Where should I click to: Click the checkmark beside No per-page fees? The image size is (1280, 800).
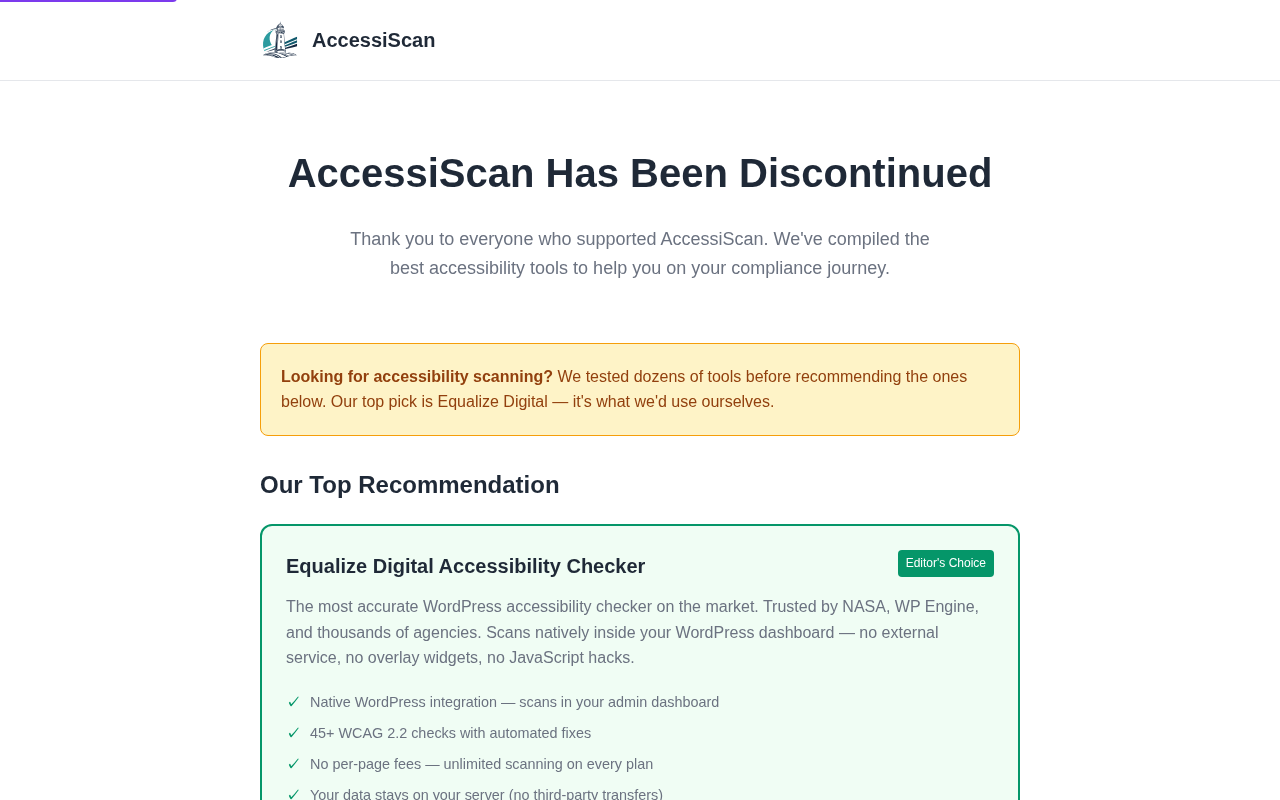pos(294,764)
